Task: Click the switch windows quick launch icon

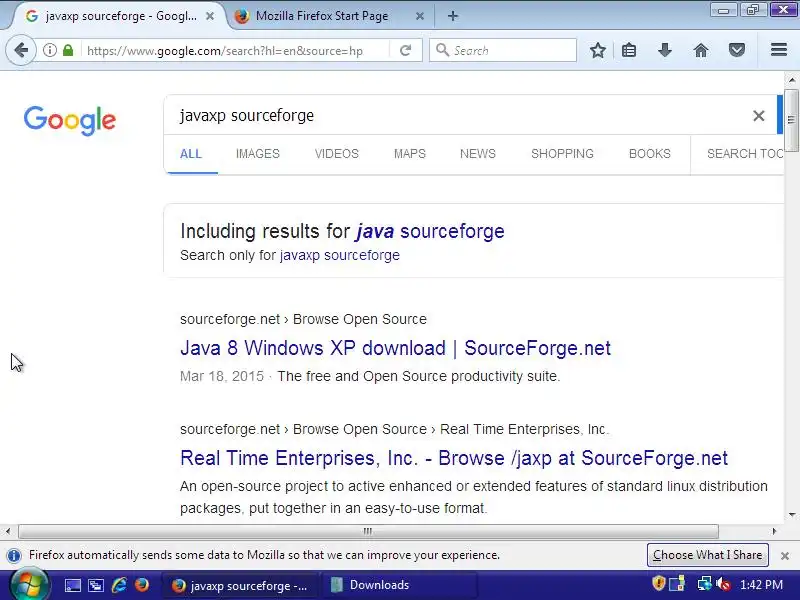Action: [95, 585]
